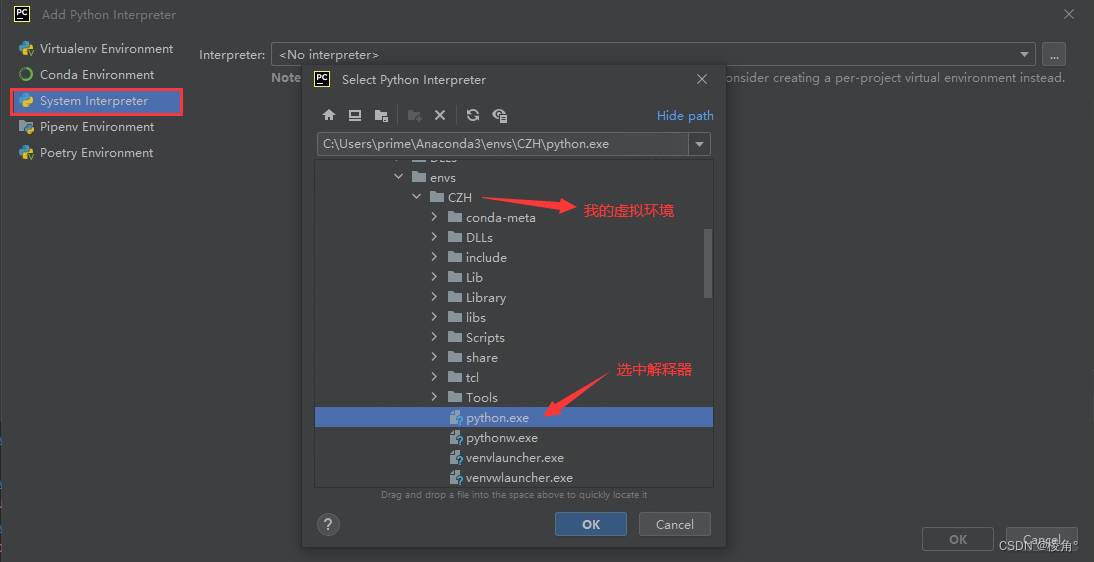Click the venvwlauncher.exe file icon
This screenshot has width=1094, height=562.
pos(456,478)
